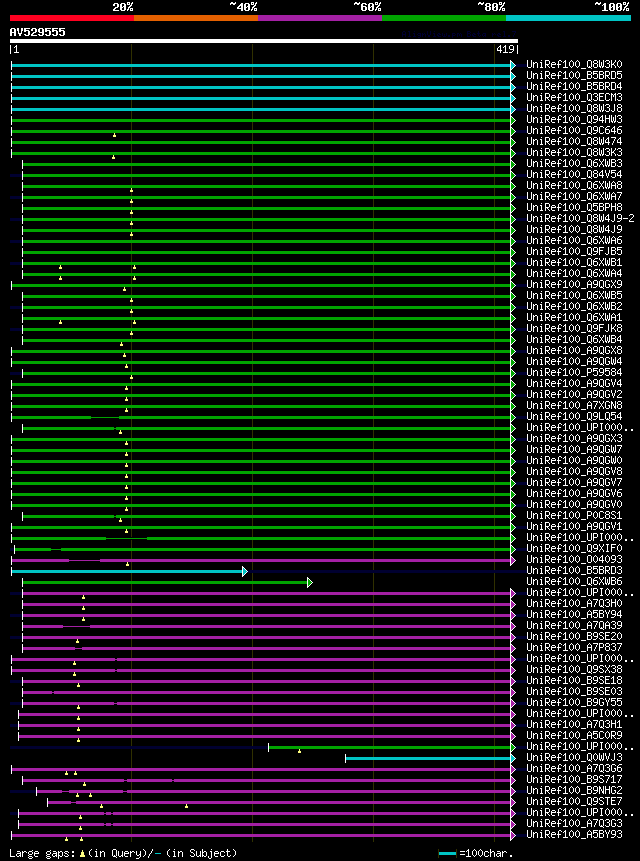Select the white AV529555 query bar
Screen dimensions: 640x861
pyautogui.click(x=264, y=41)
